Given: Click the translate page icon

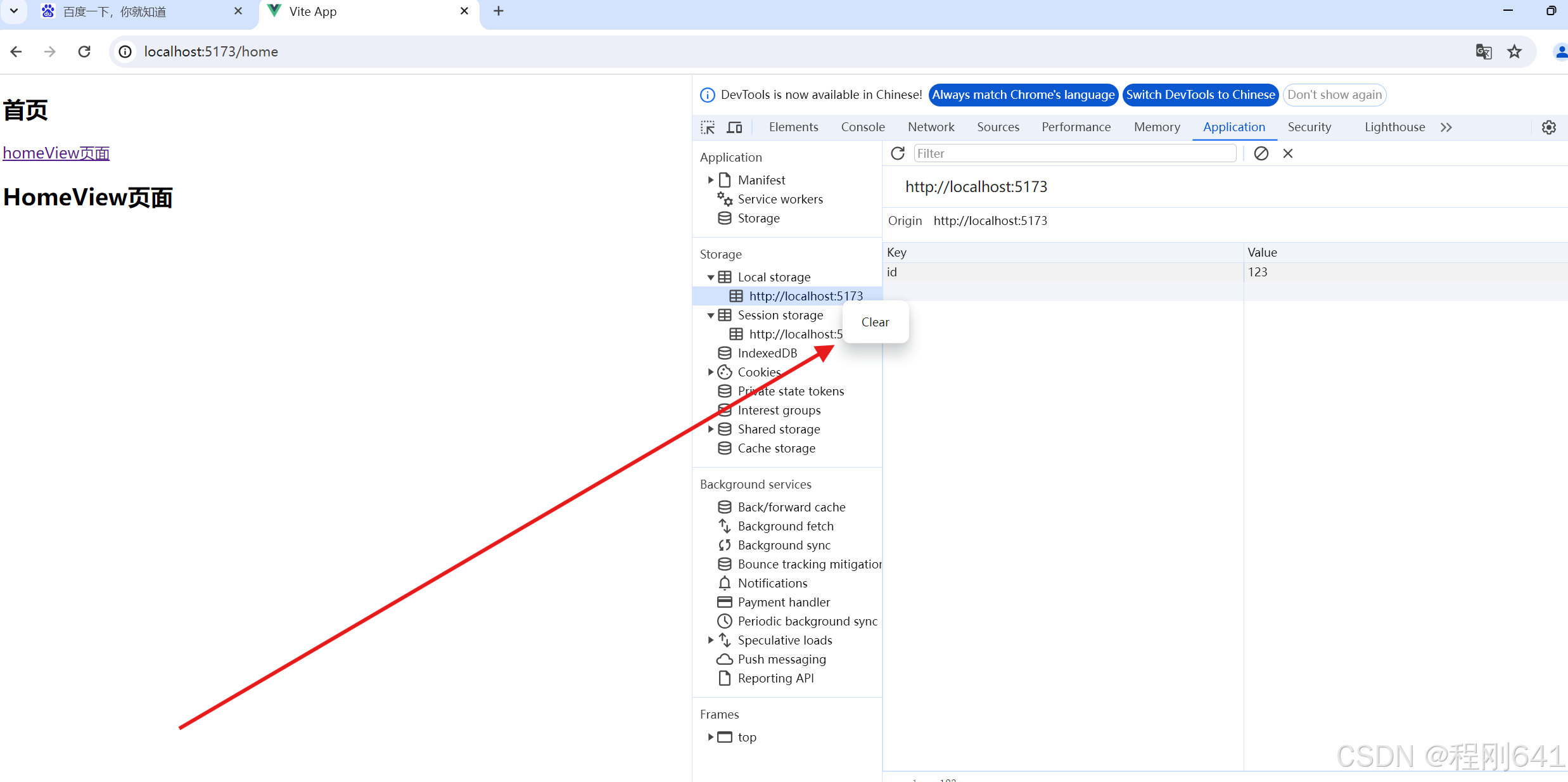Looking at the screenshot, I should point(1484,51).
